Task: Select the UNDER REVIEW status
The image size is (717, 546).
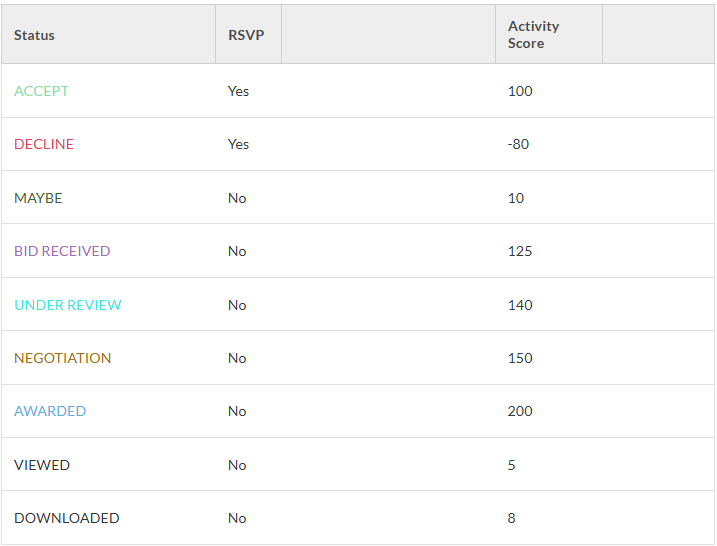Action: point(68,305)
